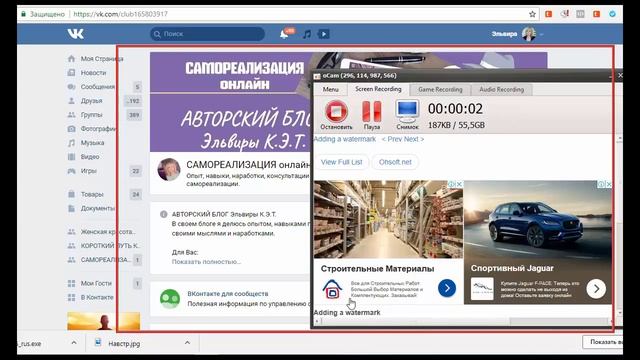
Task: Click Показать полностью link
Action: 206,262
